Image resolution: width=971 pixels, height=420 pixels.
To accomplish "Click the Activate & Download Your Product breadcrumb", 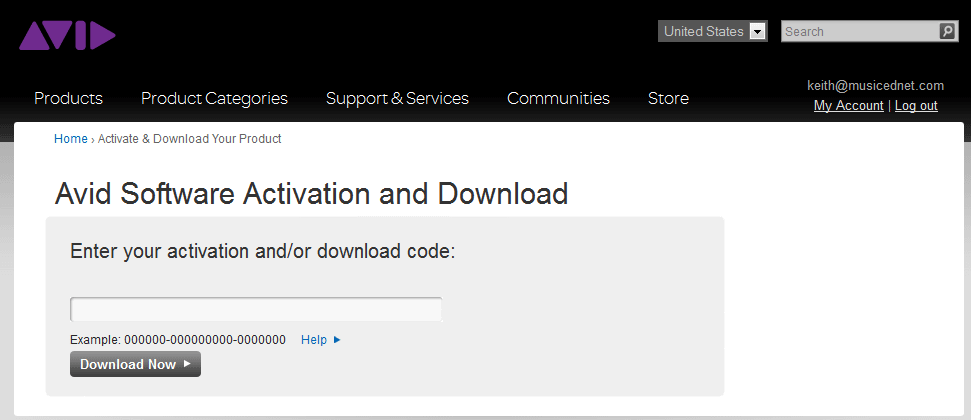I will 189,139.
